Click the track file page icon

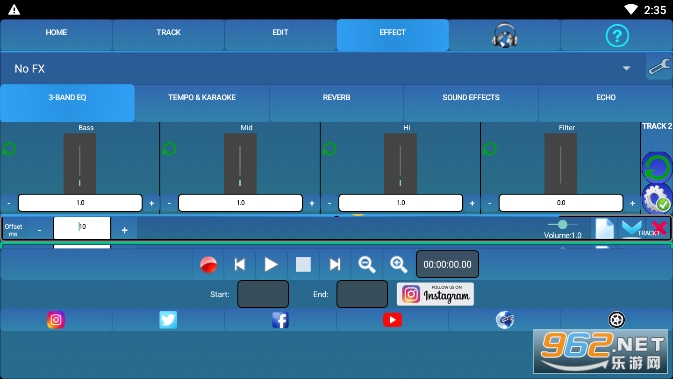coord(604,228)
